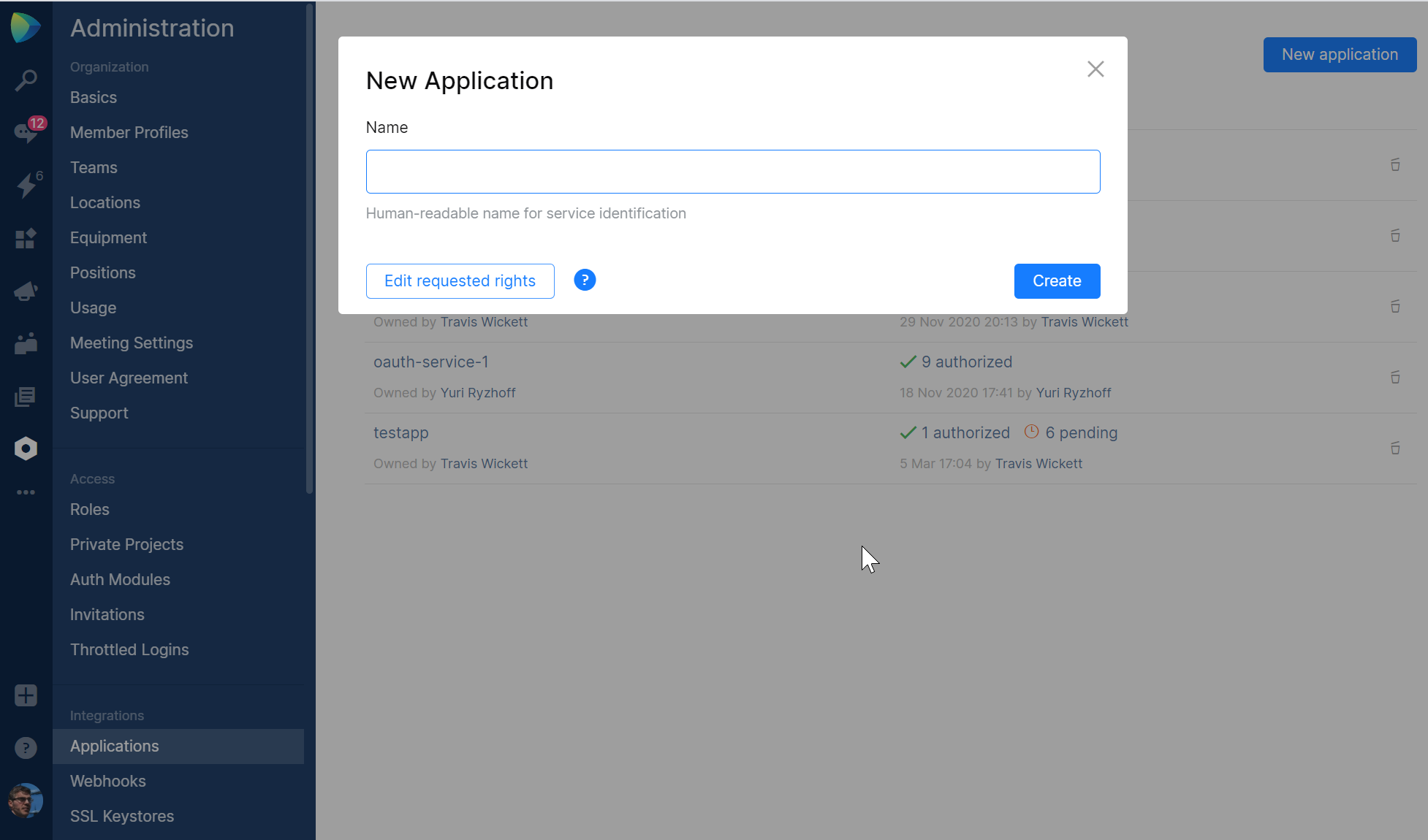Screen dimensions: 1428x840
Task: Open Member Profiles settings
Action: (x=129, y=132)
